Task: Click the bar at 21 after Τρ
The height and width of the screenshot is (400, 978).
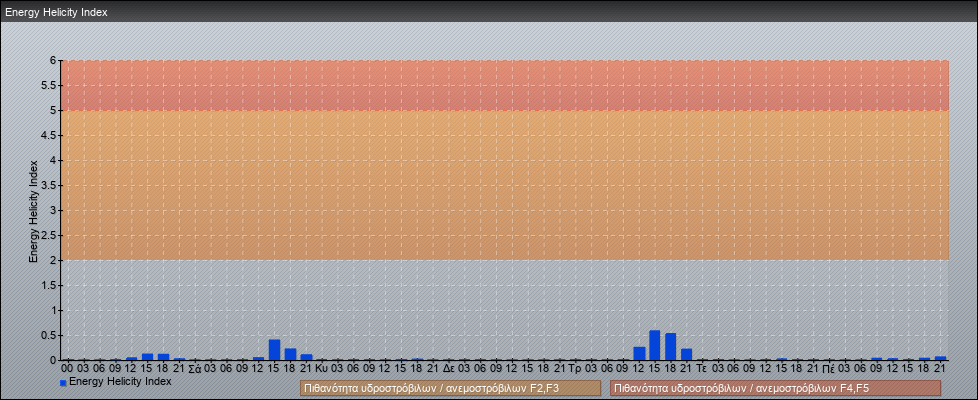Action: (x=686, y=354)
